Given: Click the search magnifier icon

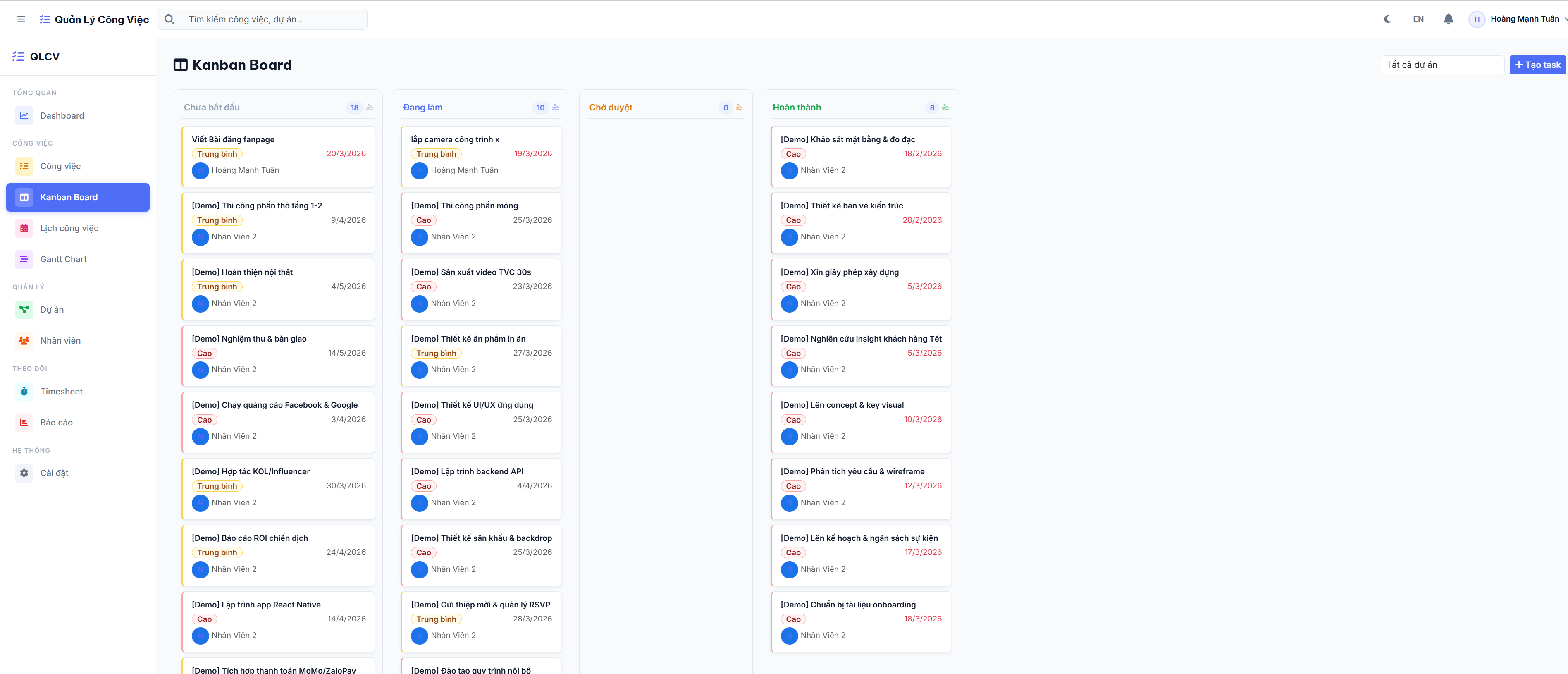Looking at the screenshot, I should [170, 19].
